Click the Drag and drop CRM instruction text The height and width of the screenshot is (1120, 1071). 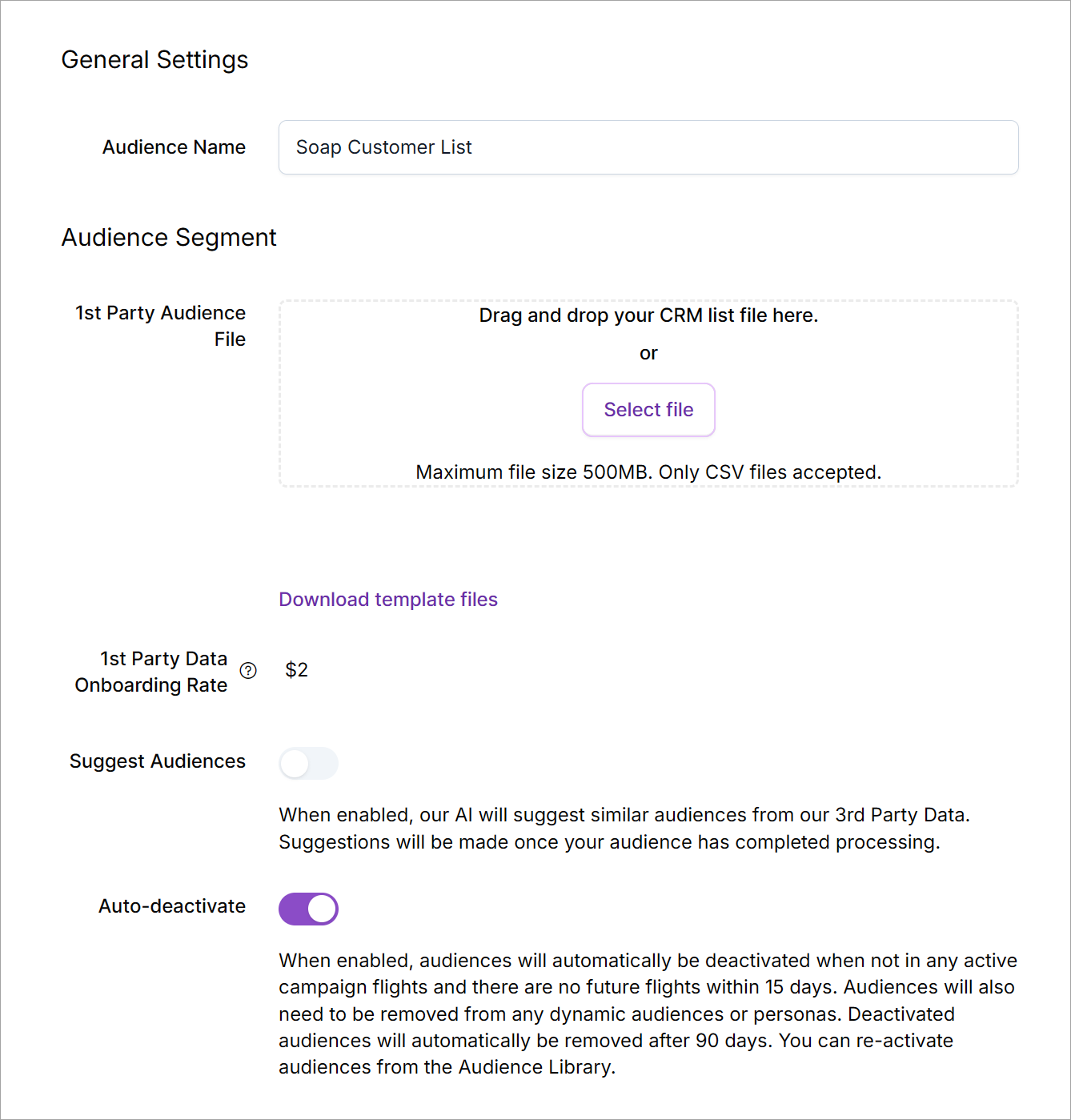(648, 315)
